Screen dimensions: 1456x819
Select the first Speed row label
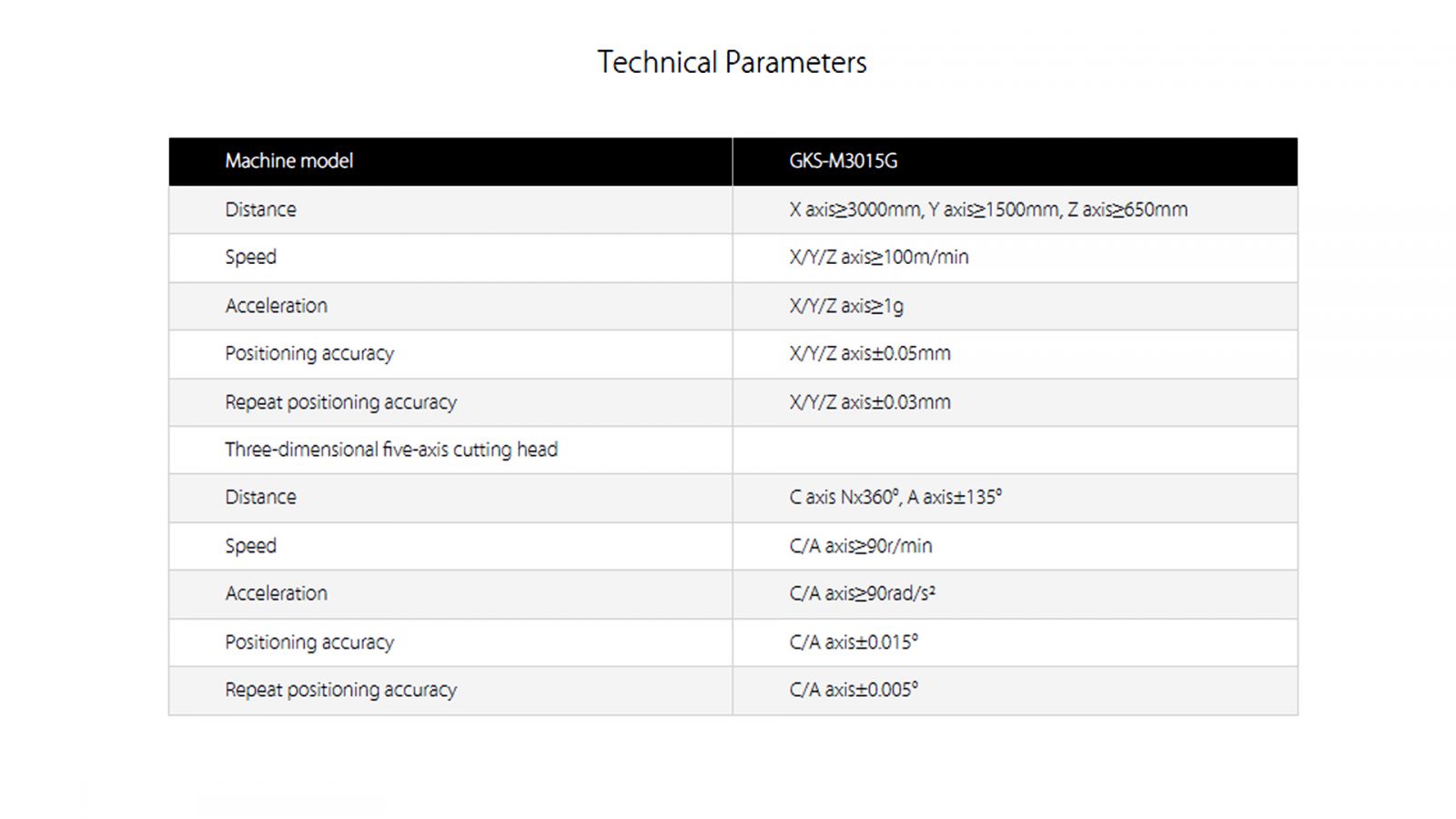250,258
